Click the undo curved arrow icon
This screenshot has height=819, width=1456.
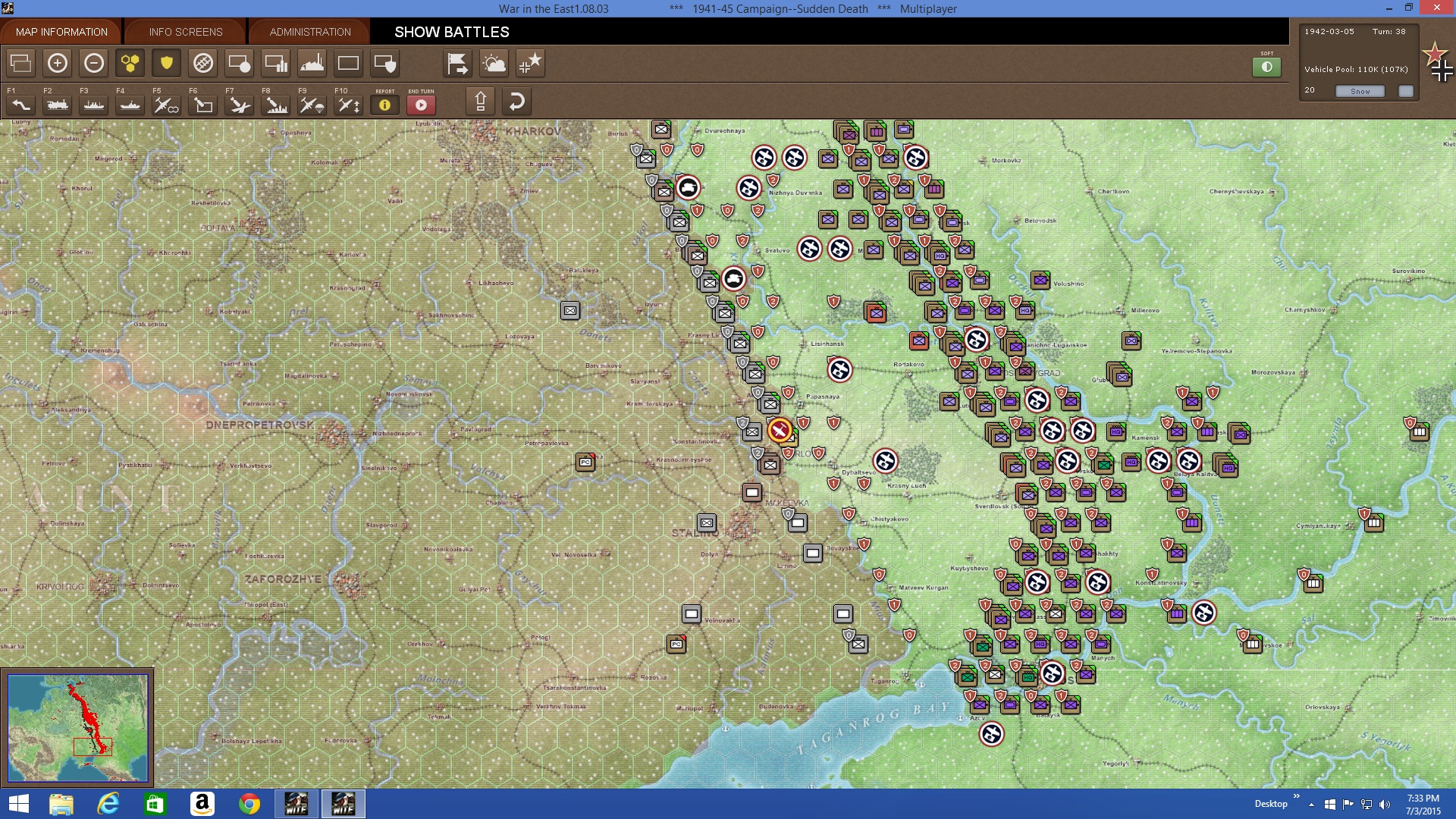[x=517, y=101]
